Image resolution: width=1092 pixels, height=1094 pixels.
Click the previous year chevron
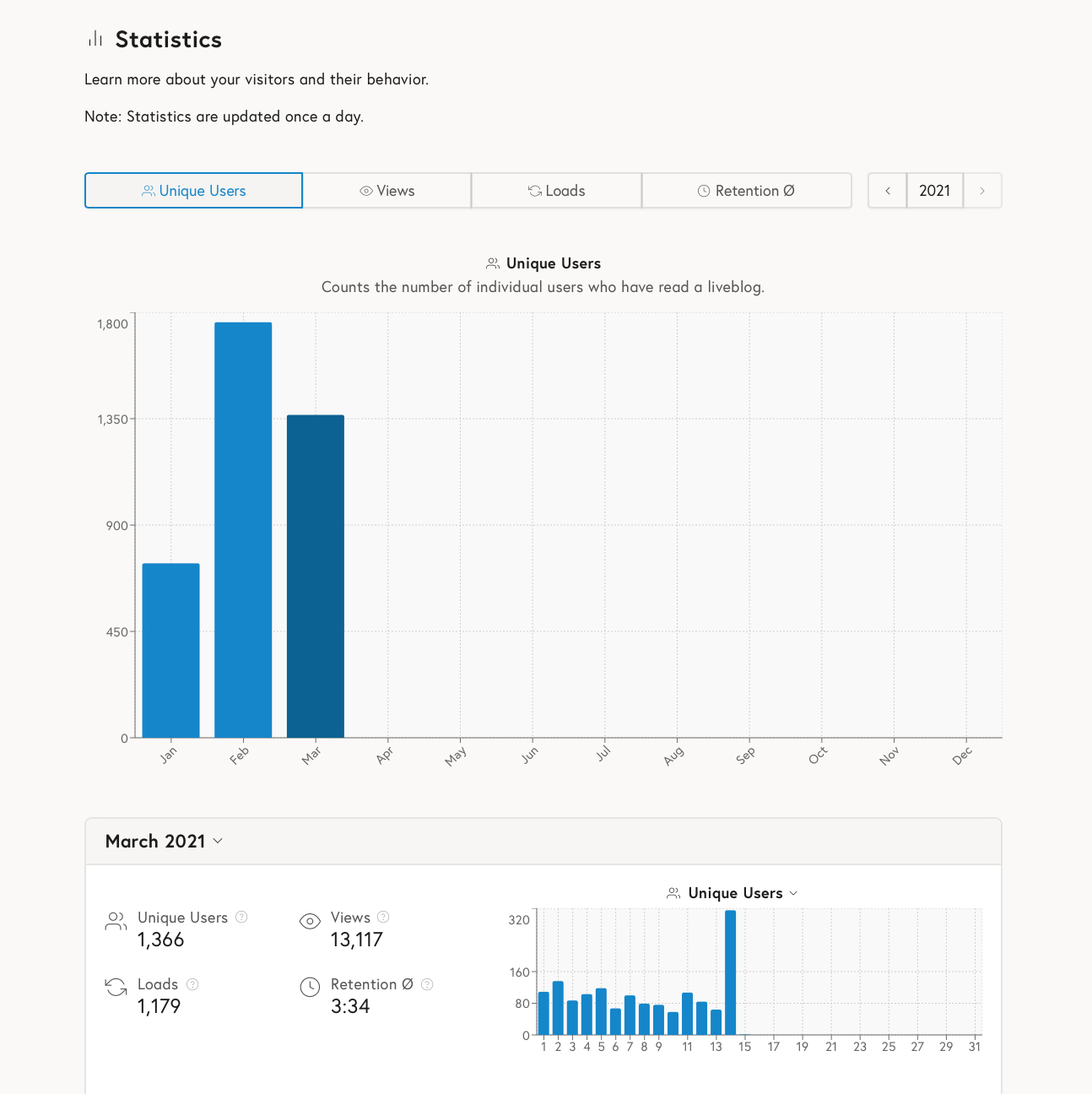[886, 191]
